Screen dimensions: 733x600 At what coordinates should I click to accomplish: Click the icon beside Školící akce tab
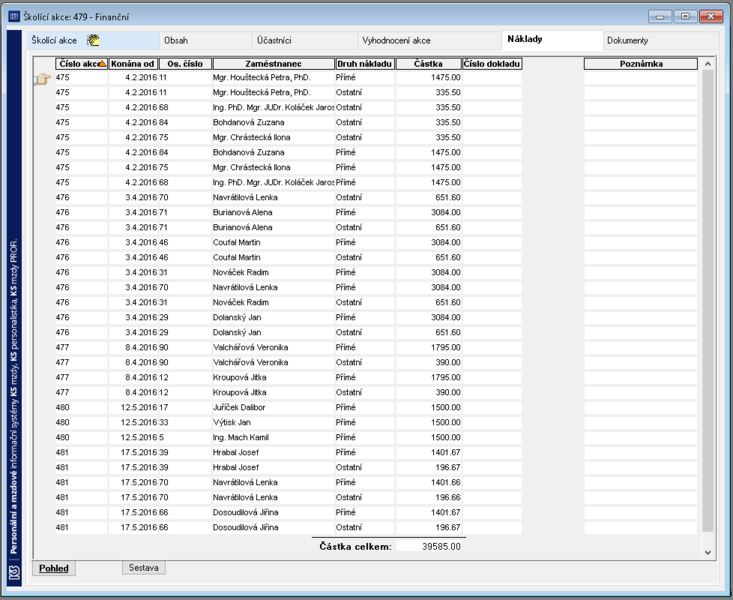tap(93, 40)
